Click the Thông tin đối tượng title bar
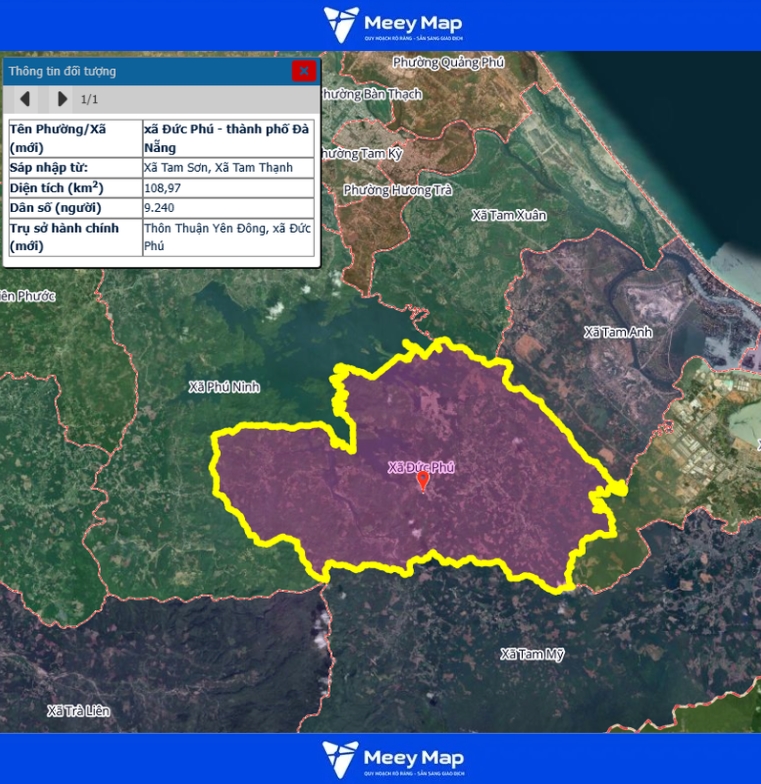The width and height of the screenshot is (761, 784). pyautogui.click(x=140, y=71)
